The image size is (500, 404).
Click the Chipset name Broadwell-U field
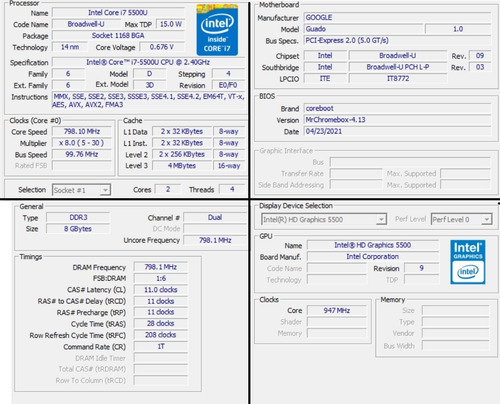(x=398, y=56)
